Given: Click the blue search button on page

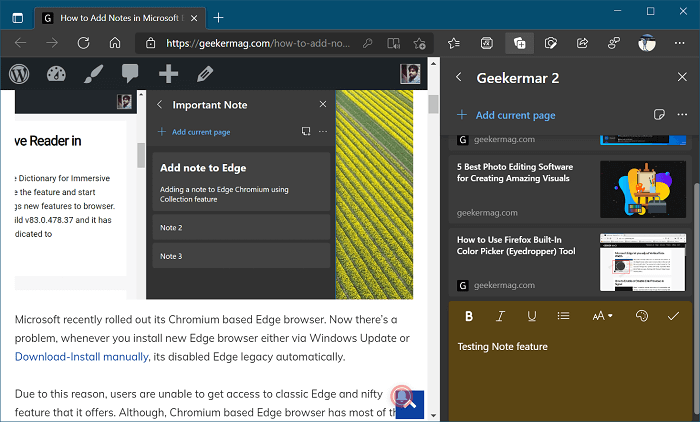Looking at the screenshot, I should (x=409, y=404).
